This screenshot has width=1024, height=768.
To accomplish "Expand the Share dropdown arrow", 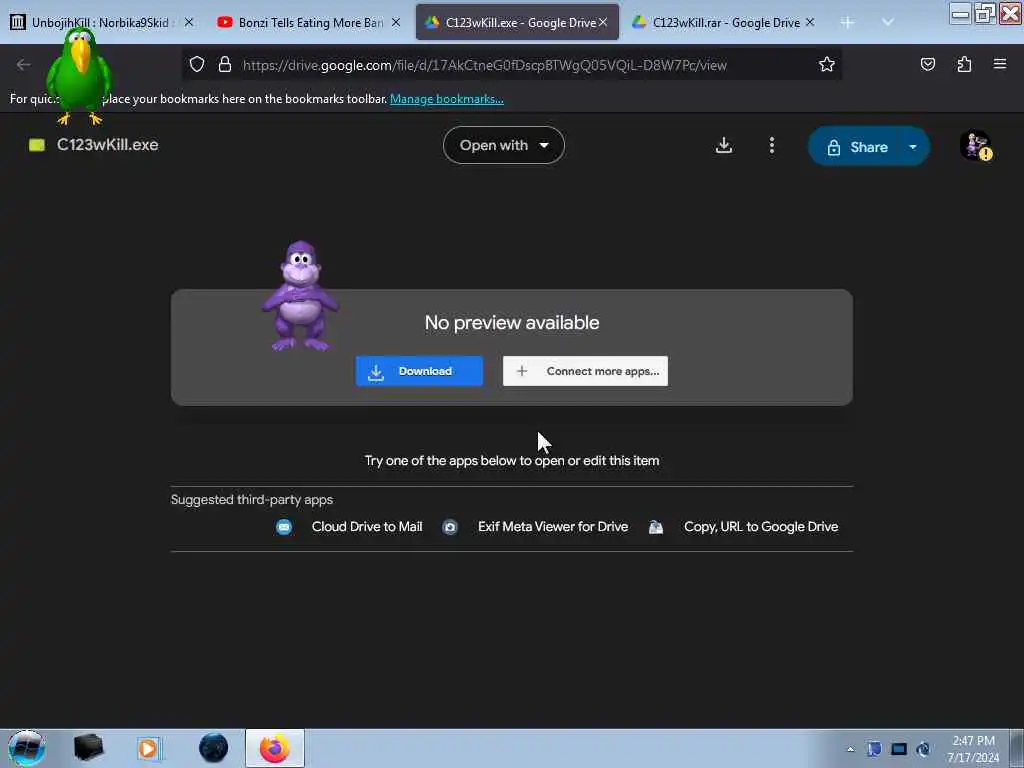I will click(913, 147).
